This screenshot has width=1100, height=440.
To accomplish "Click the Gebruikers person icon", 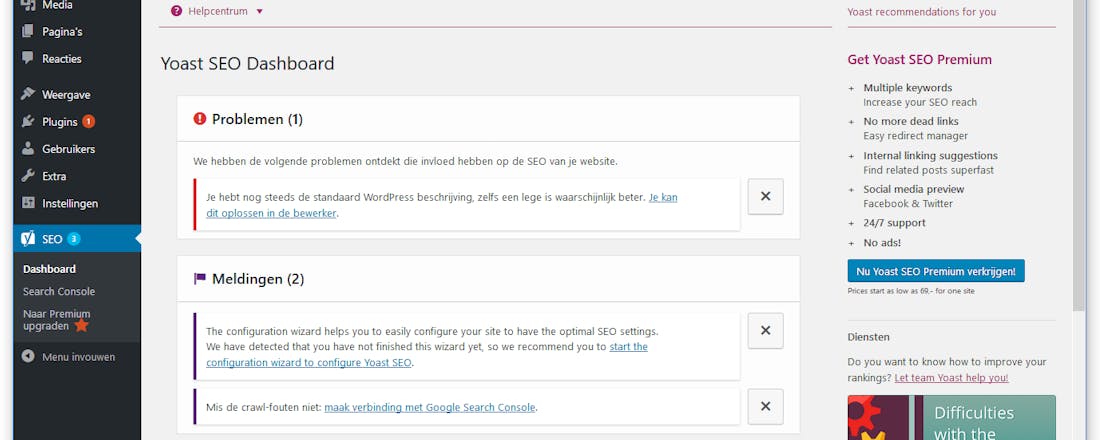I will [28, 149].
